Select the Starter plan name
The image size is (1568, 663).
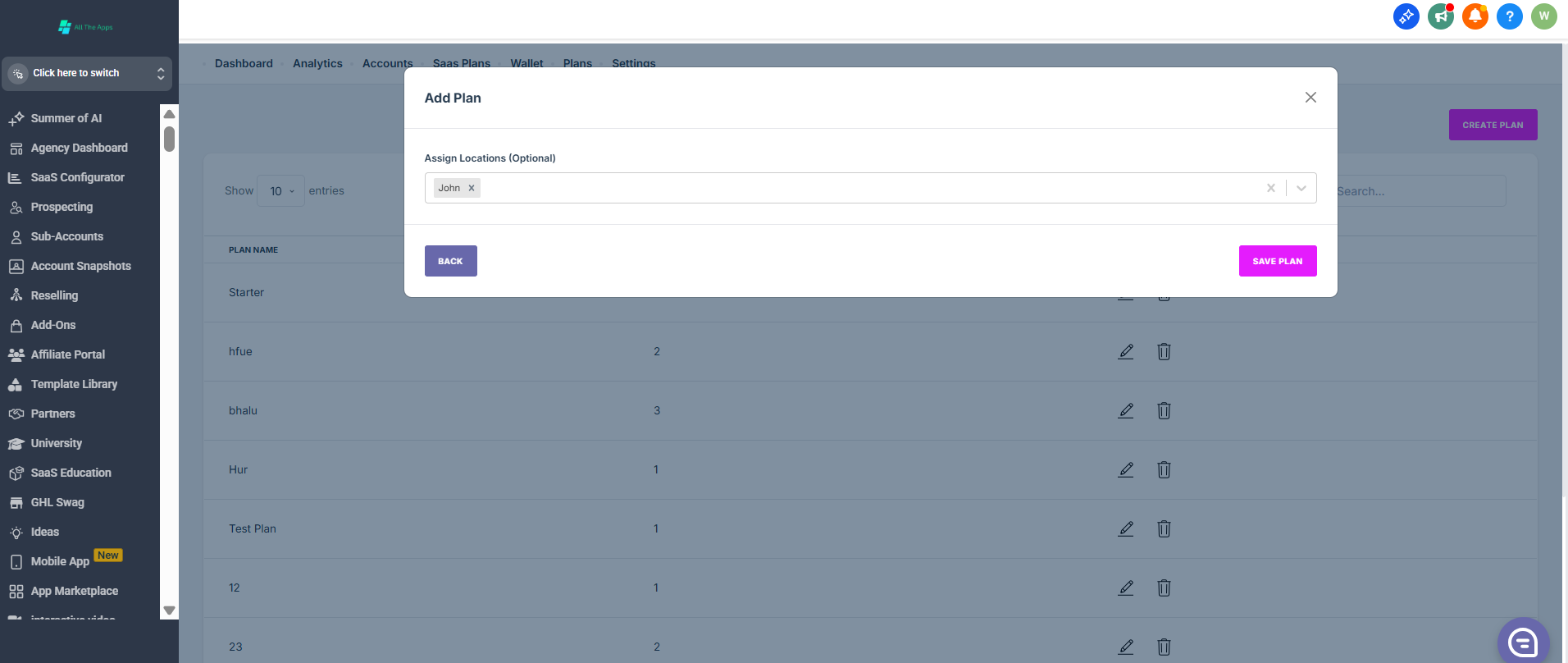(x=246, y=292)
